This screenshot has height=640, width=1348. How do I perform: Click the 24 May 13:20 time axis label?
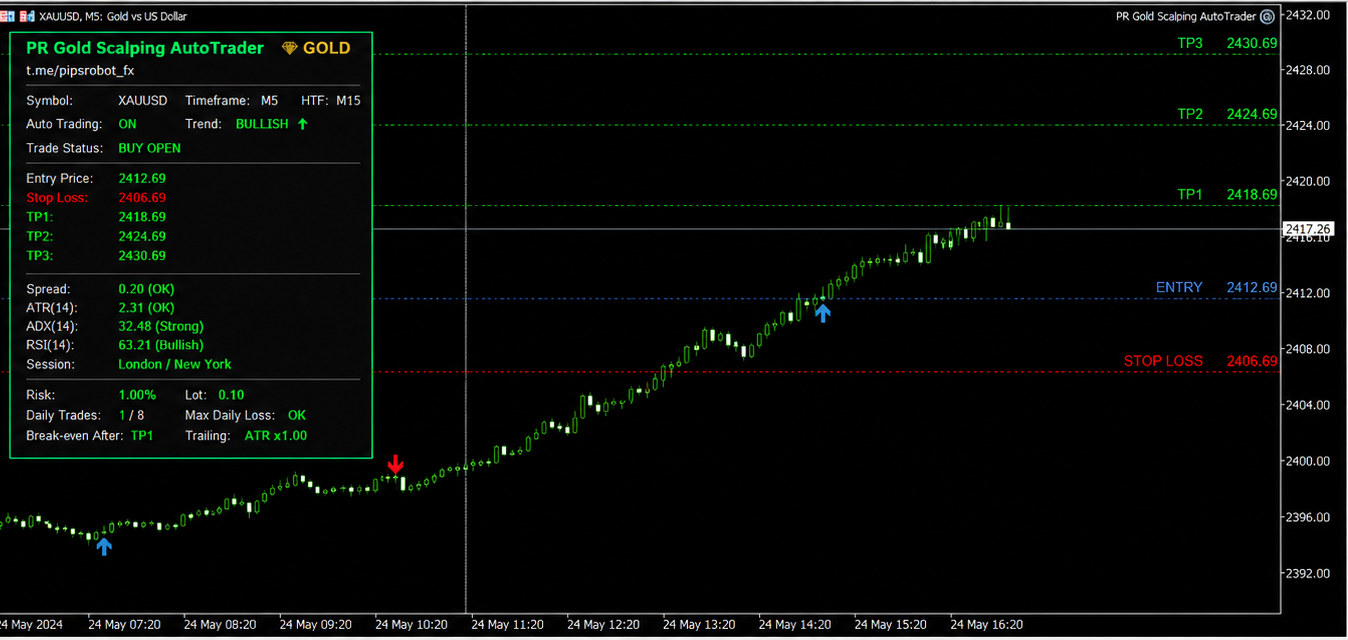point(699,624)
